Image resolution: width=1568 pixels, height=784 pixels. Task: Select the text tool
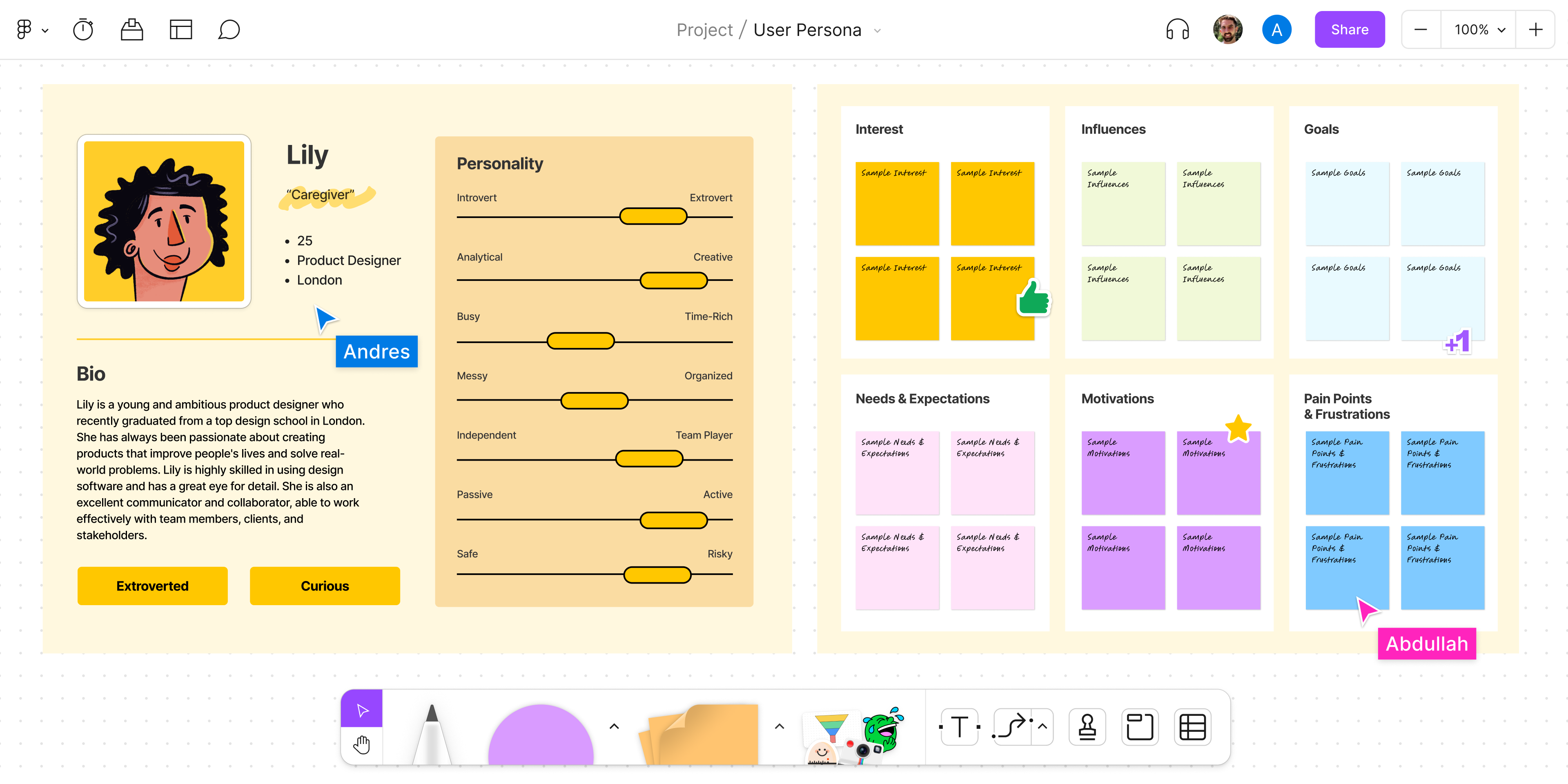point(959,727)
